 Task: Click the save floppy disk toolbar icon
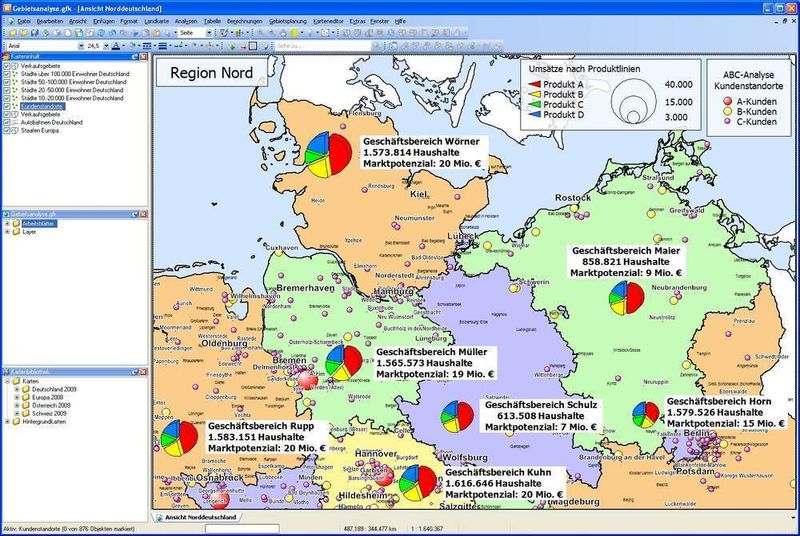point(35,33)
